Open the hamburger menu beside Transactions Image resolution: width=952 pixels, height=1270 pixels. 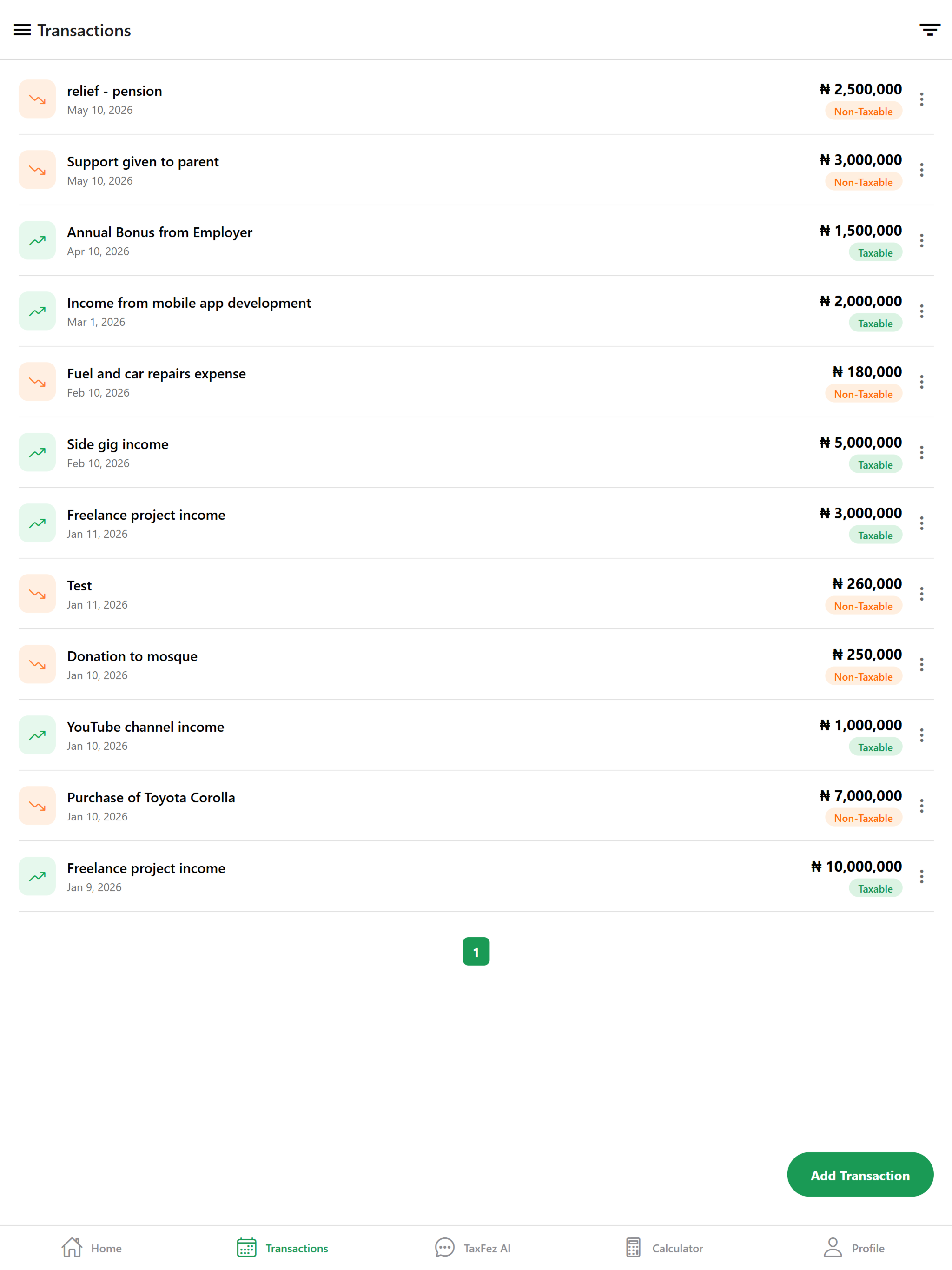pos(22,30)
